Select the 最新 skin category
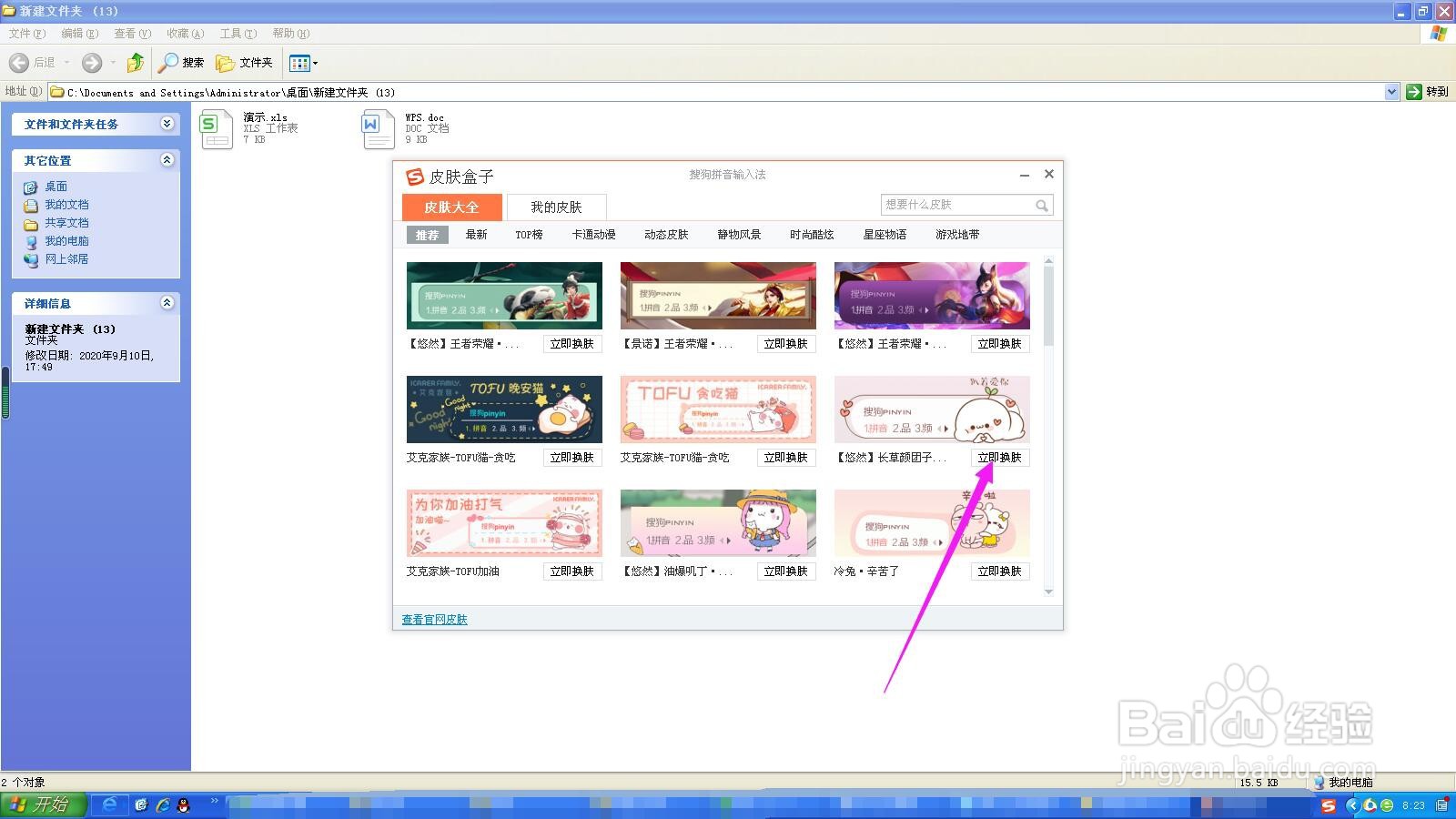 pyautogui.click(x=477, y=235)
